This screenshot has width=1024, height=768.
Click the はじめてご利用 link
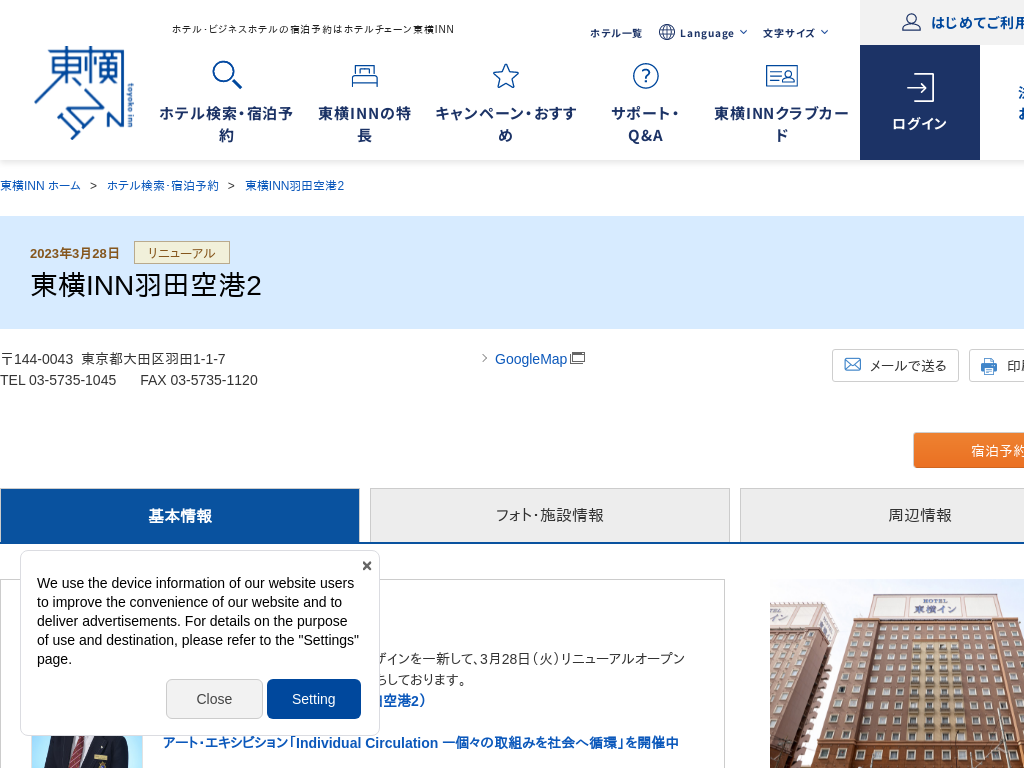point(977,23)
